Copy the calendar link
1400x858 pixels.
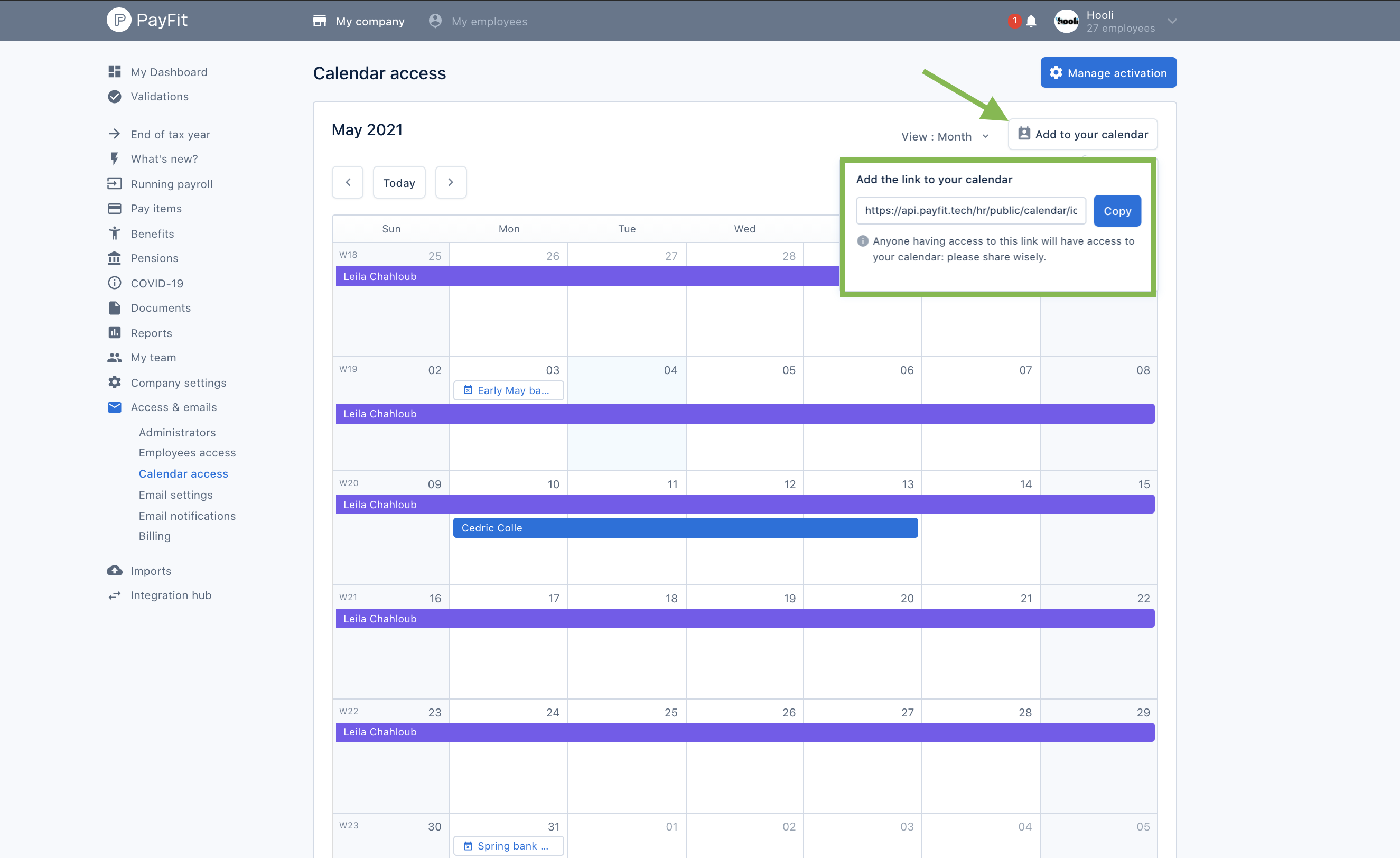1117,211
